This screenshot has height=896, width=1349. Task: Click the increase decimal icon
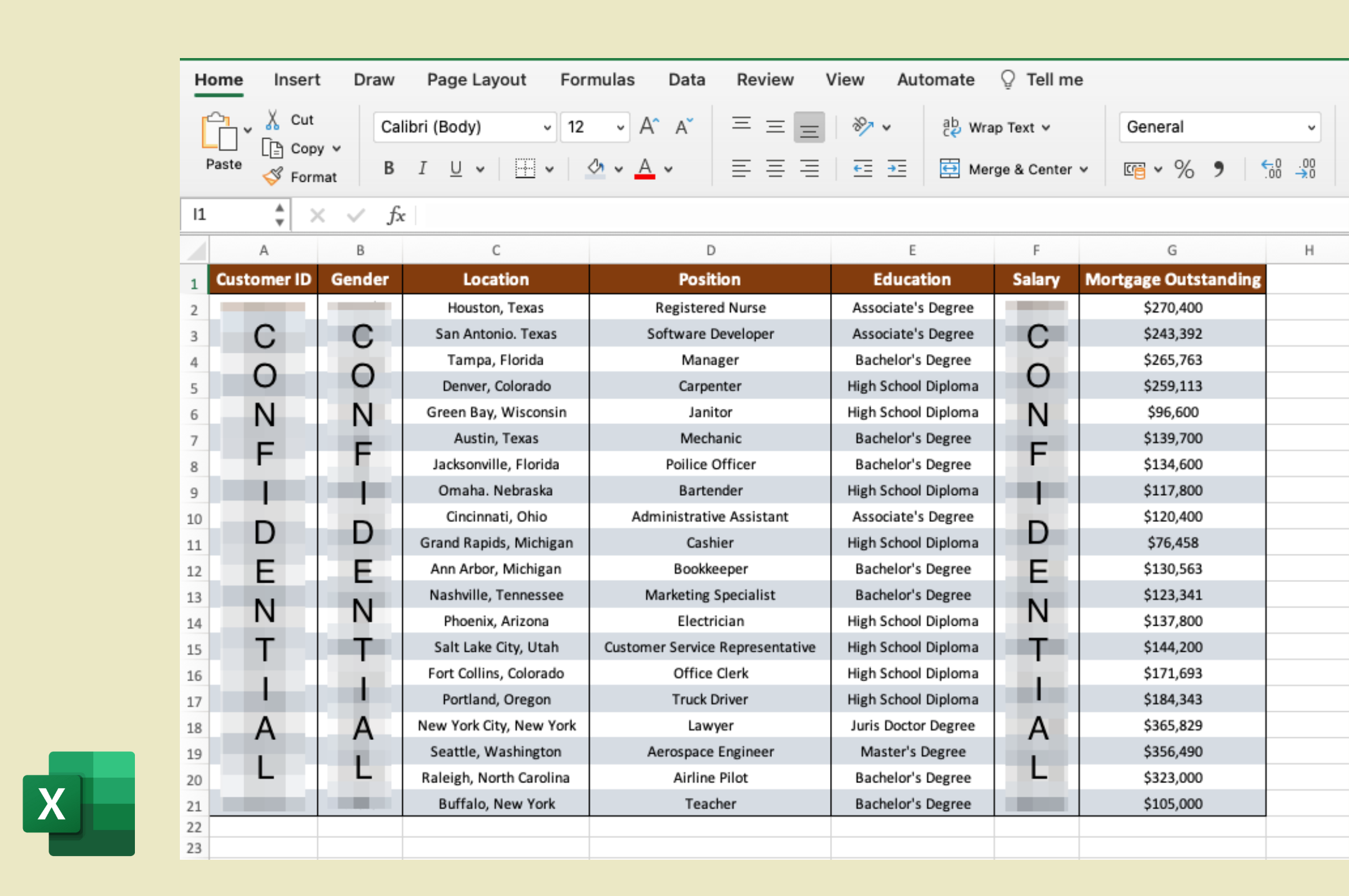click(1271, 169)
